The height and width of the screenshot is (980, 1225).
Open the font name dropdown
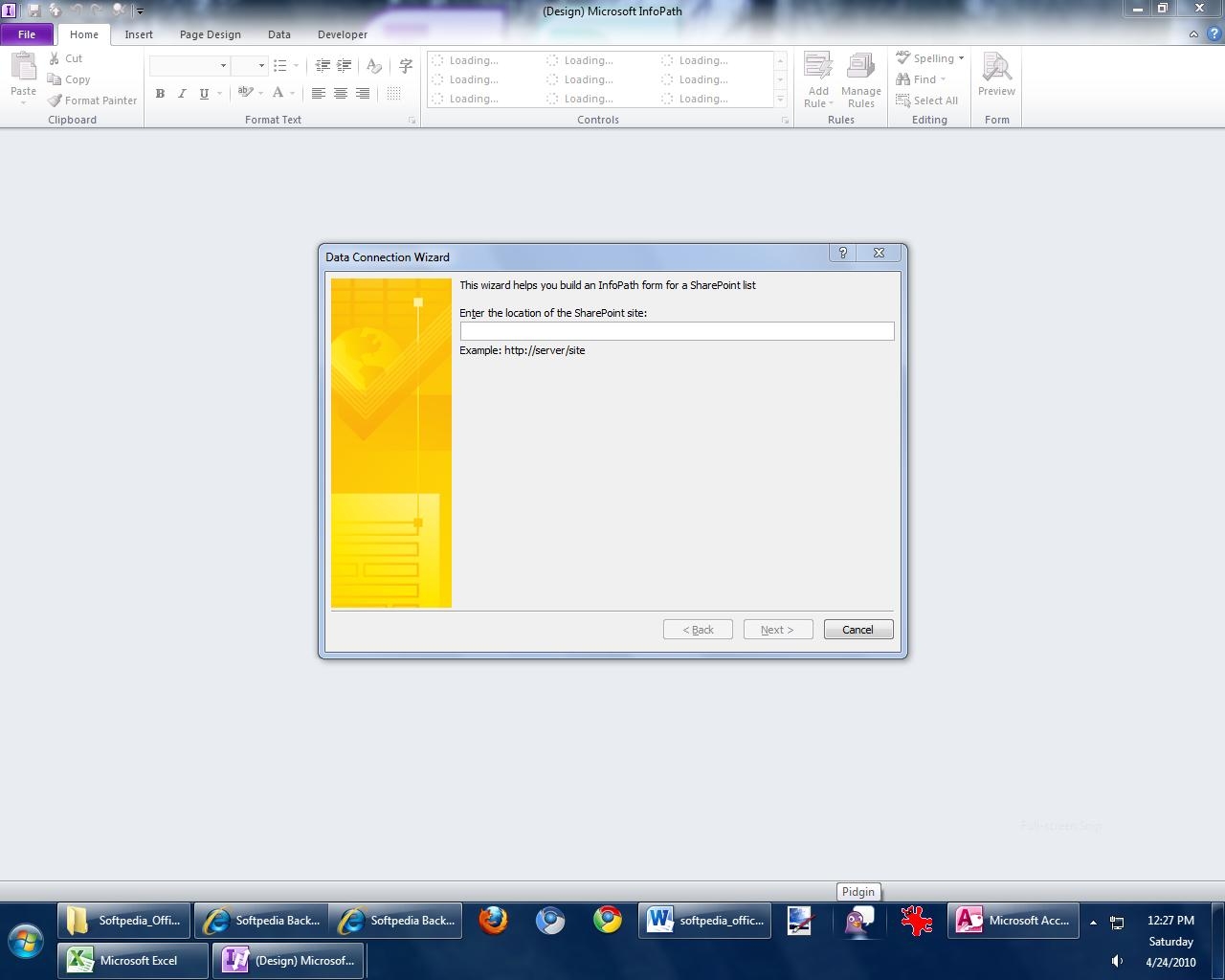tap(223, 66)
